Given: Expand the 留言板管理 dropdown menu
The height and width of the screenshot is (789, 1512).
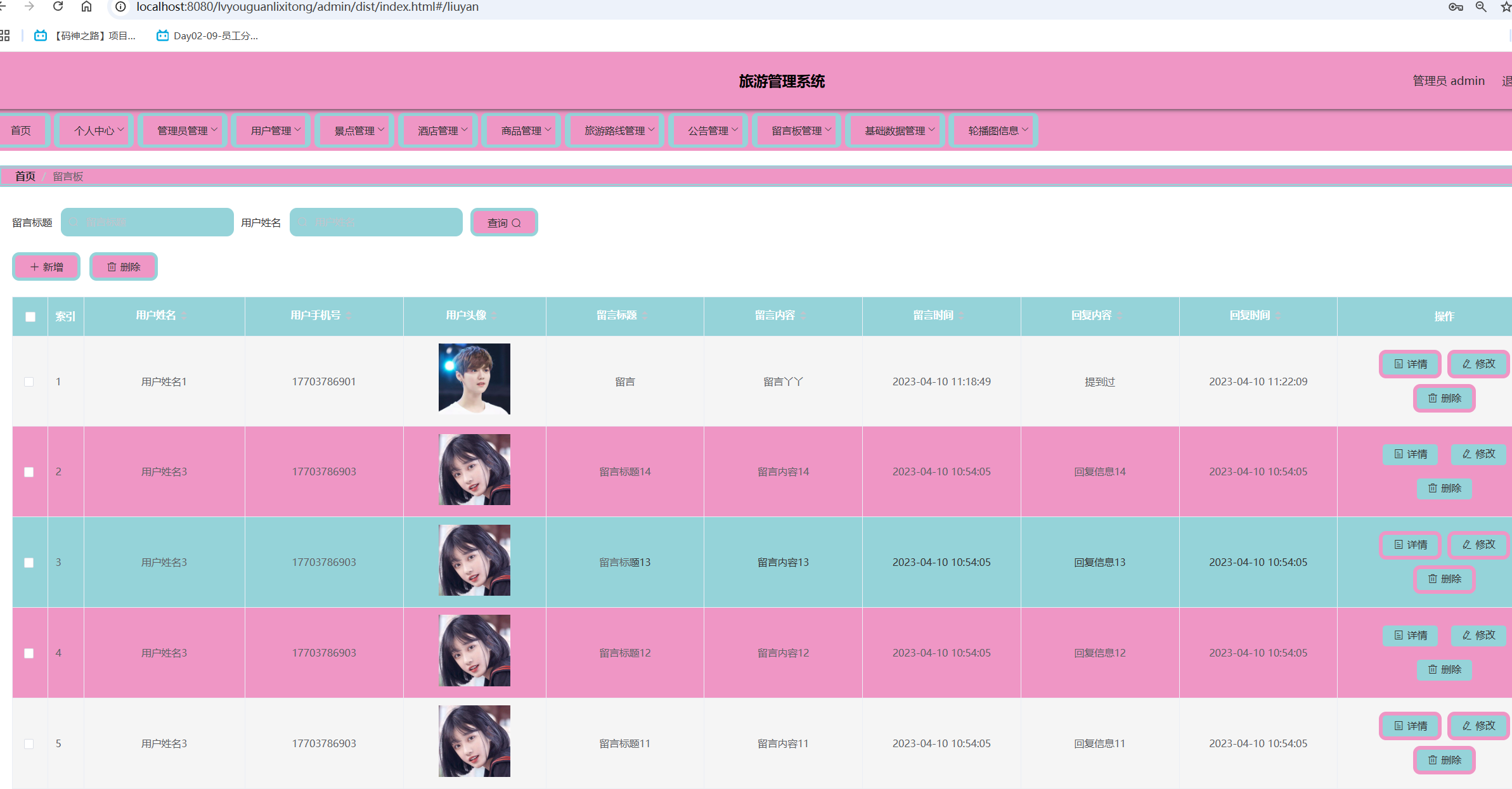Looking at the screenshot, I should [797, 131].
